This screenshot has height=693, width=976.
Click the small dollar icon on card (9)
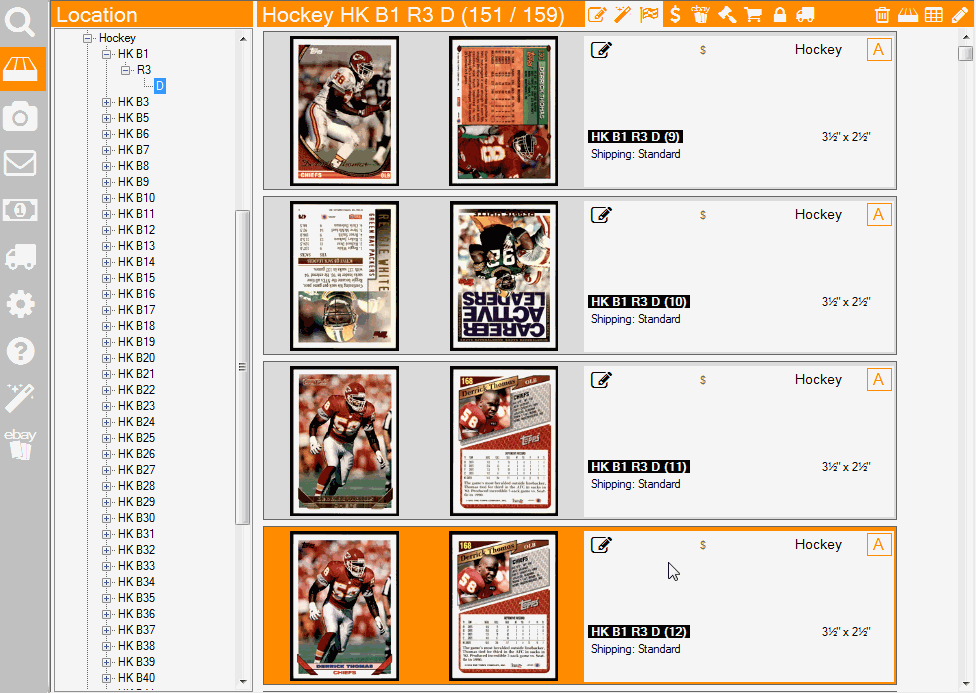click(703, 50)
